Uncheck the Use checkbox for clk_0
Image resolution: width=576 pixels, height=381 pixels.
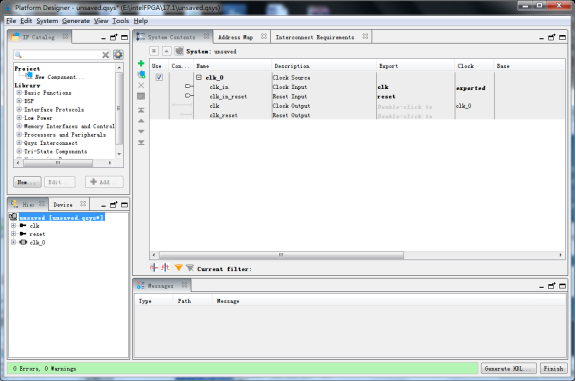(159, 78)
